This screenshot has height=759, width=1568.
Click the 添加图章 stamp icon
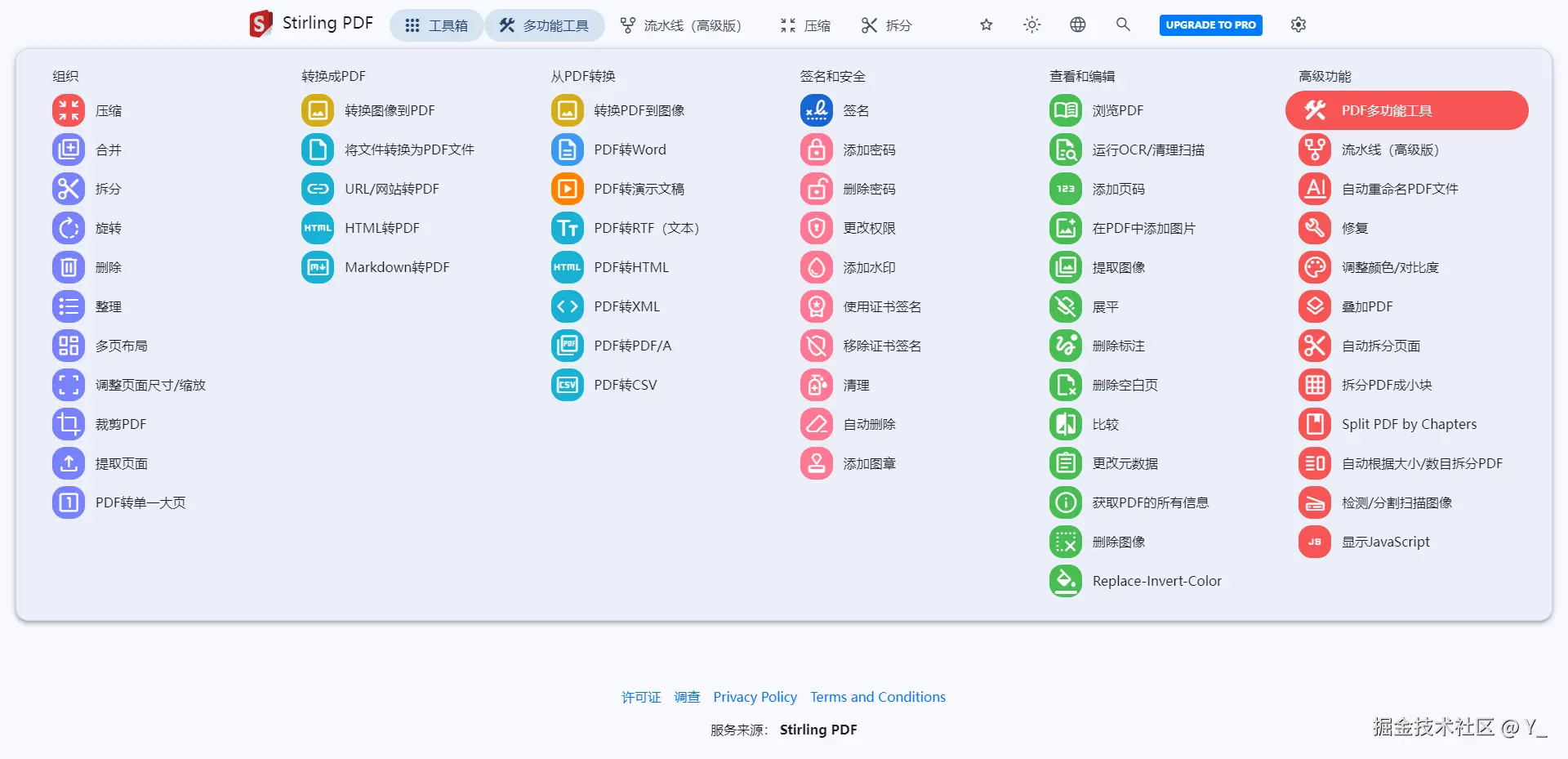[817, 463]
